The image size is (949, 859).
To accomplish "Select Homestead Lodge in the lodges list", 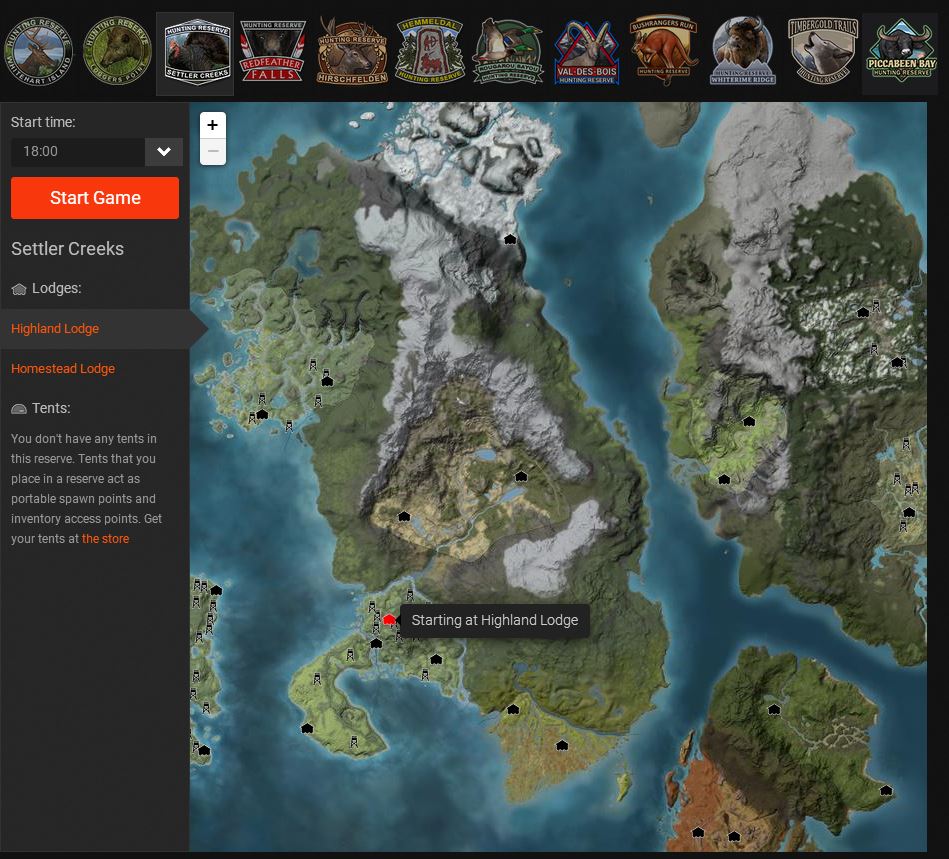I will 63,369.
